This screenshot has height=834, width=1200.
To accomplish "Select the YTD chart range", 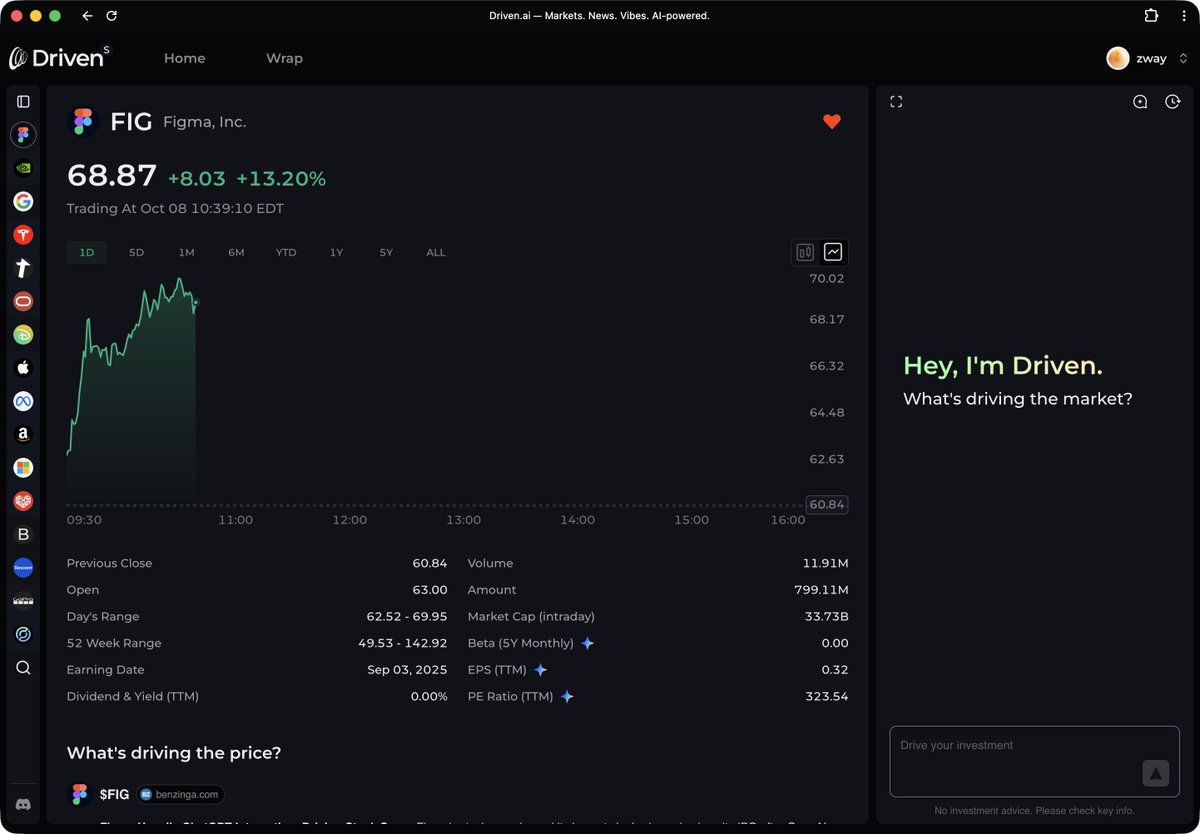I will coord(286,253).
